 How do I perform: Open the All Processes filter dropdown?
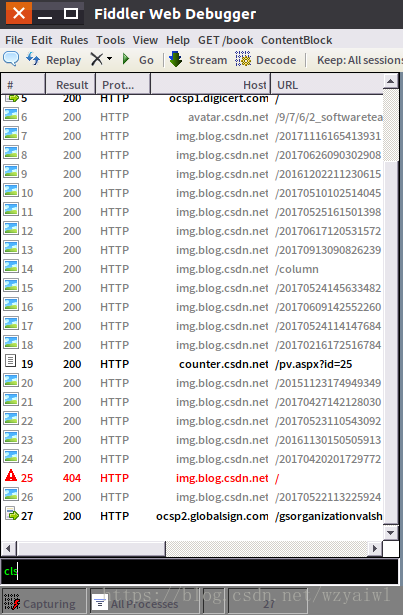(x=146, y=602)
